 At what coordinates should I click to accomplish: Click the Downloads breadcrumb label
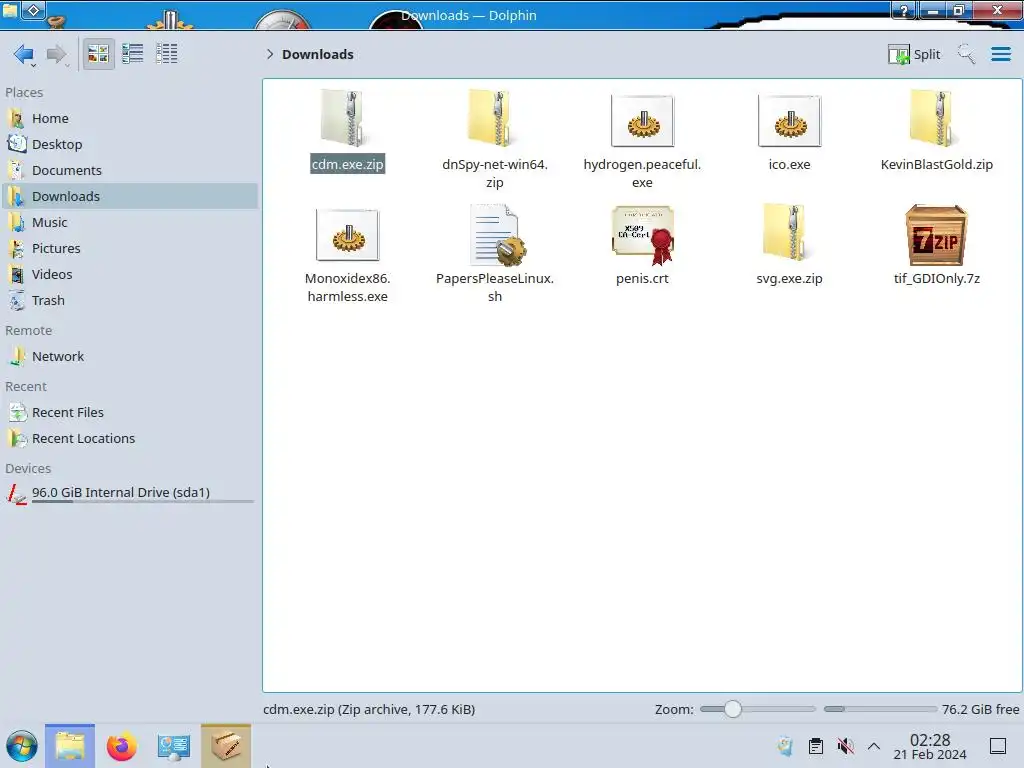(318, 54)
